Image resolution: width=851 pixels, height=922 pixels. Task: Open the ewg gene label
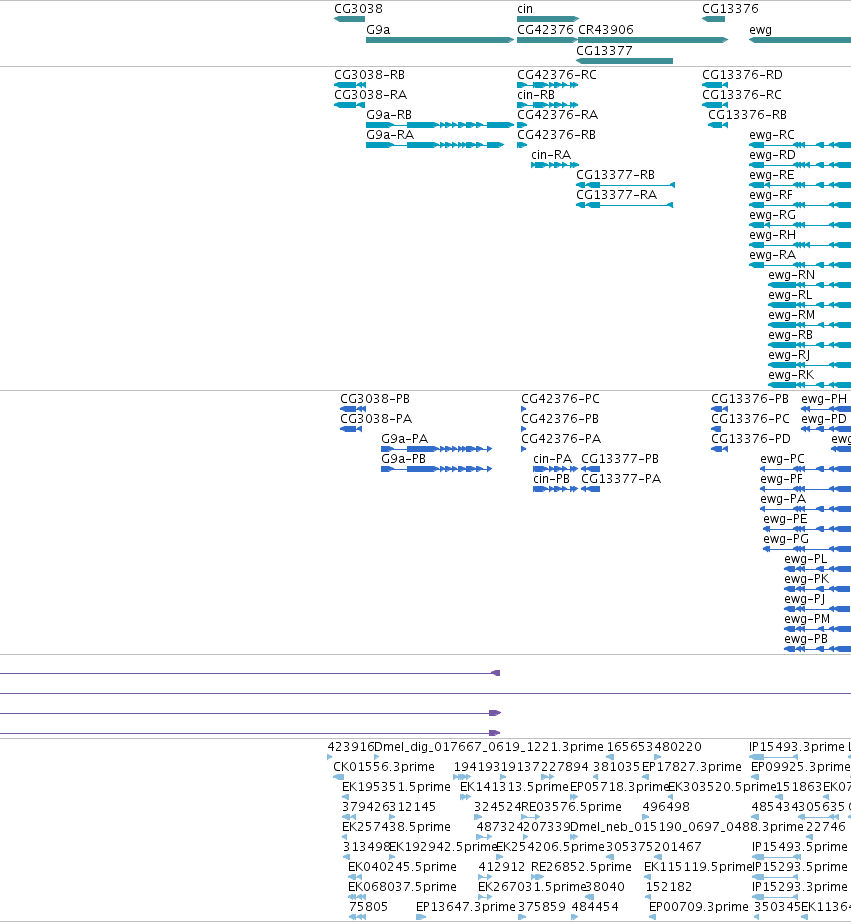point(760,29)
